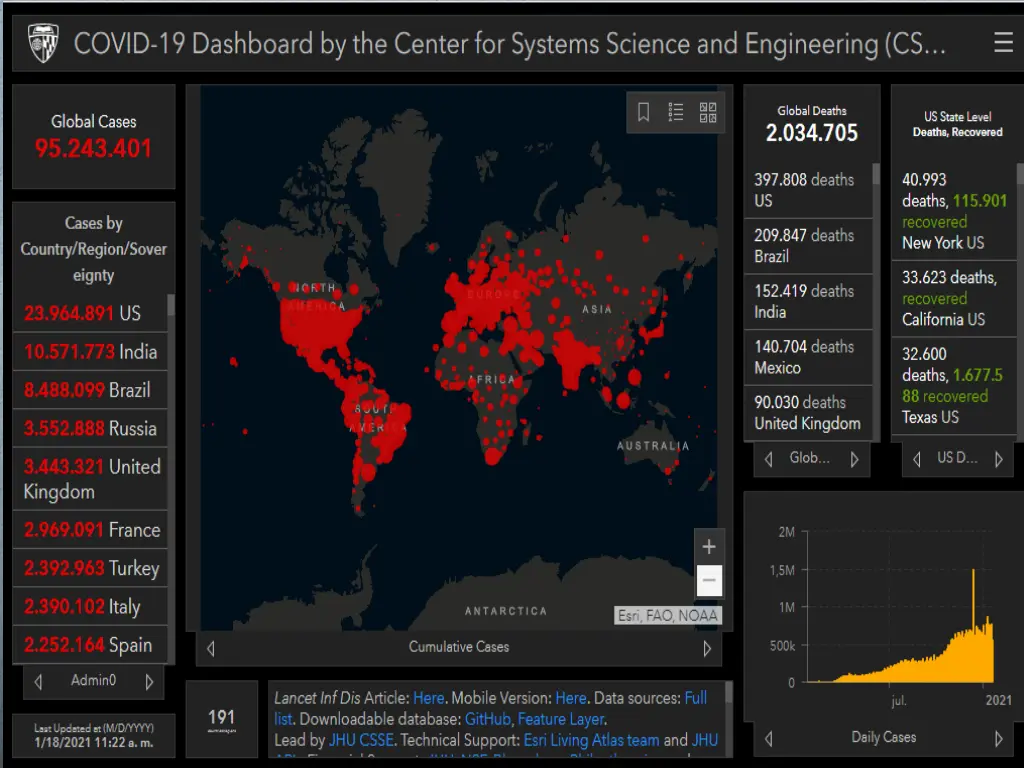1024x768 pixels.
Task: Select 209.847 deaths Brazil entry
Action: 808,246
